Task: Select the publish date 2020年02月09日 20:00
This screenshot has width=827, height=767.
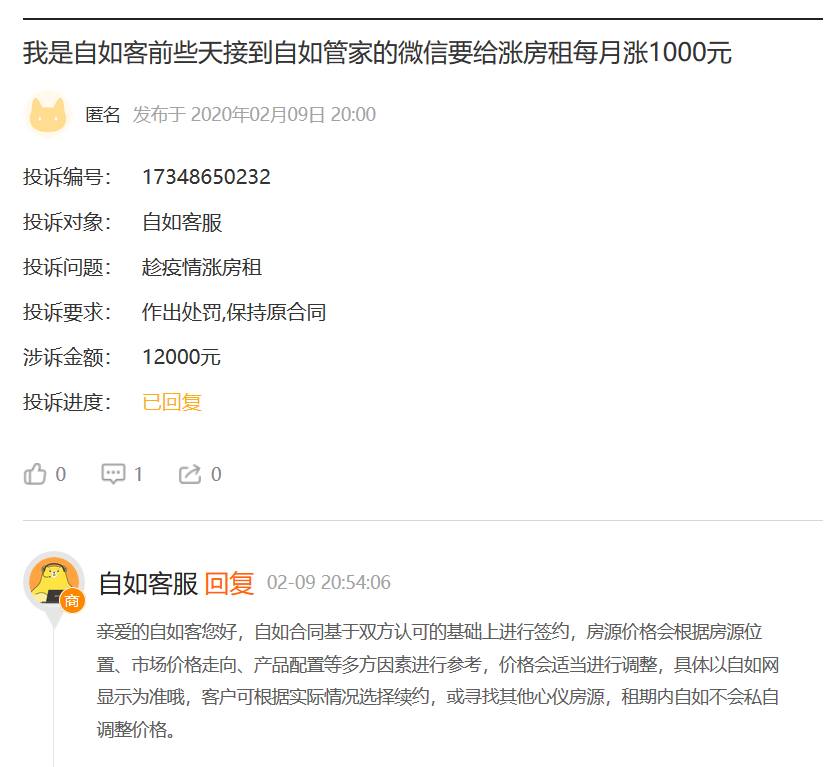Action: click(254, 114)
